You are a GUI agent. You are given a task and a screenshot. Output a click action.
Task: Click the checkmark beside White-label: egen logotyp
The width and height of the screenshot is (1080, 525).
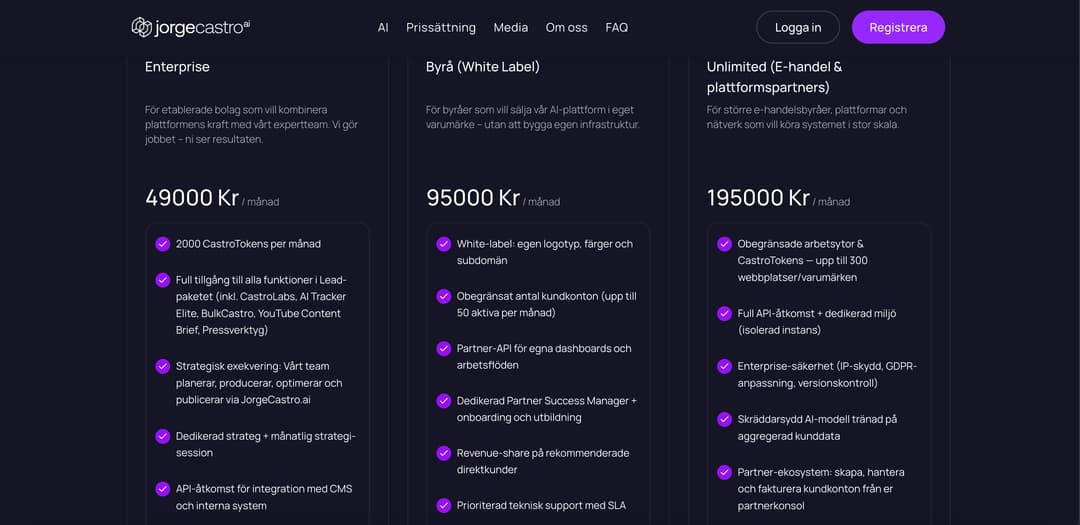pyautogui.click(x=444, y=244)
